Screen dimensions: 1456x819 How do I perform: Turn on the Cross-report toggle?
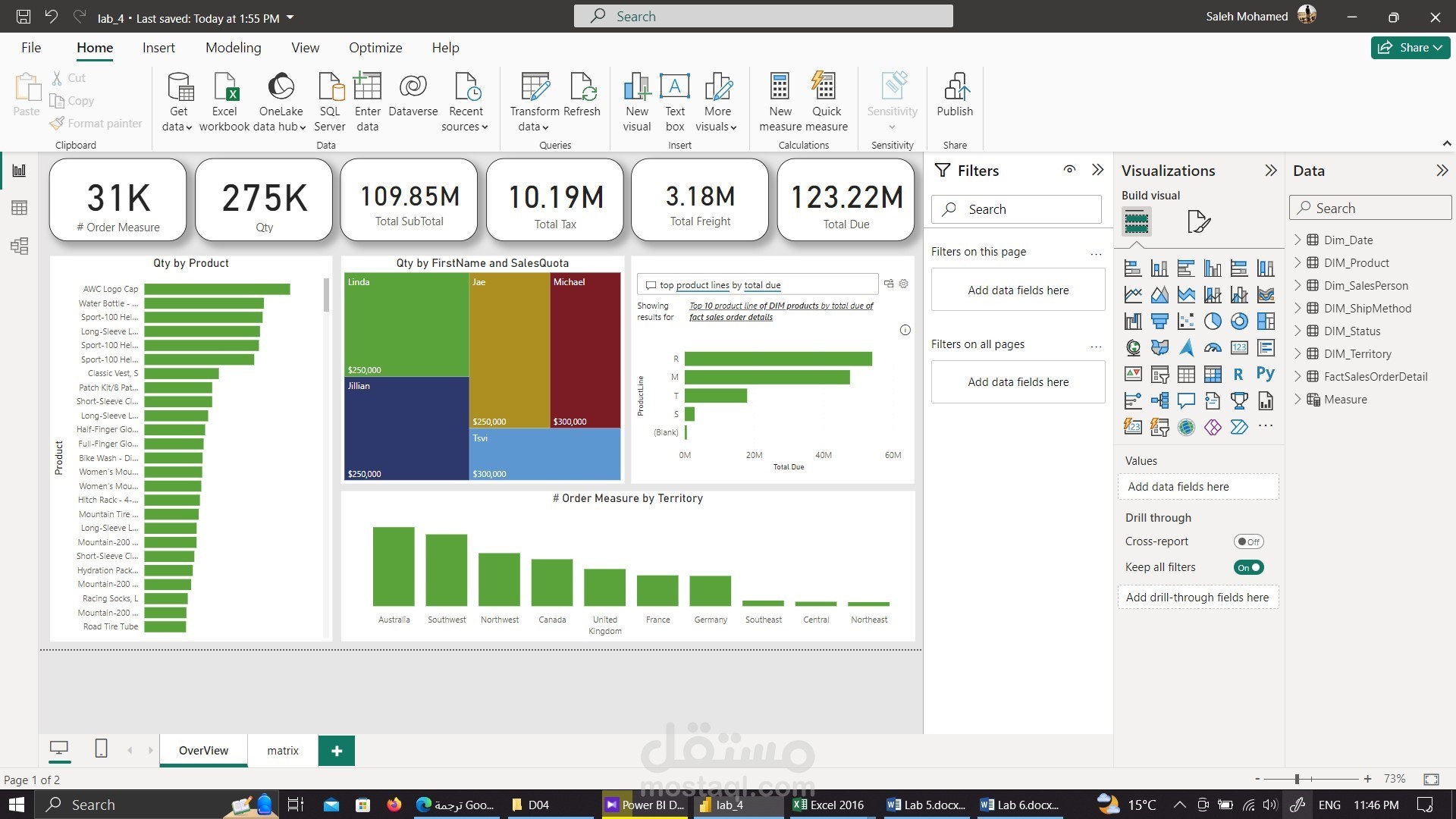click(1247, 541)
